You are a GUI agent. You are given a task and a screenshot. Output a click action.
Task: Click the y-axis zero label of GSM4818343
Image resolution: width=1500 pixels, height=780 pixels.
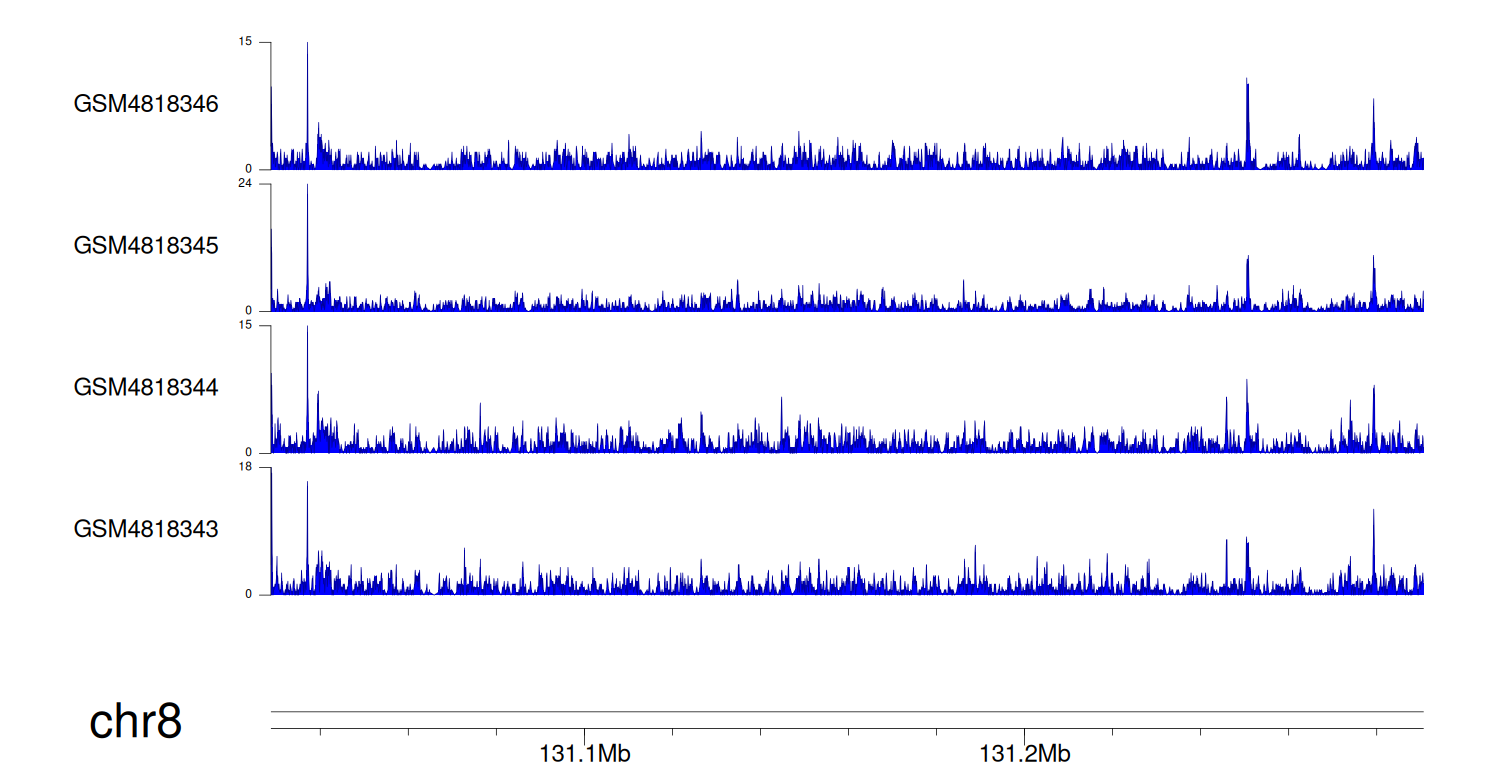249,594
